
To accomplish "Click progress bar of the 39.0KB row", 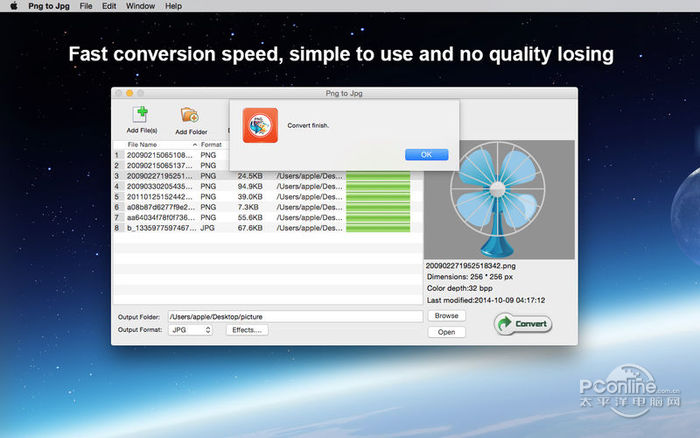I will click(x=378, y=196).
